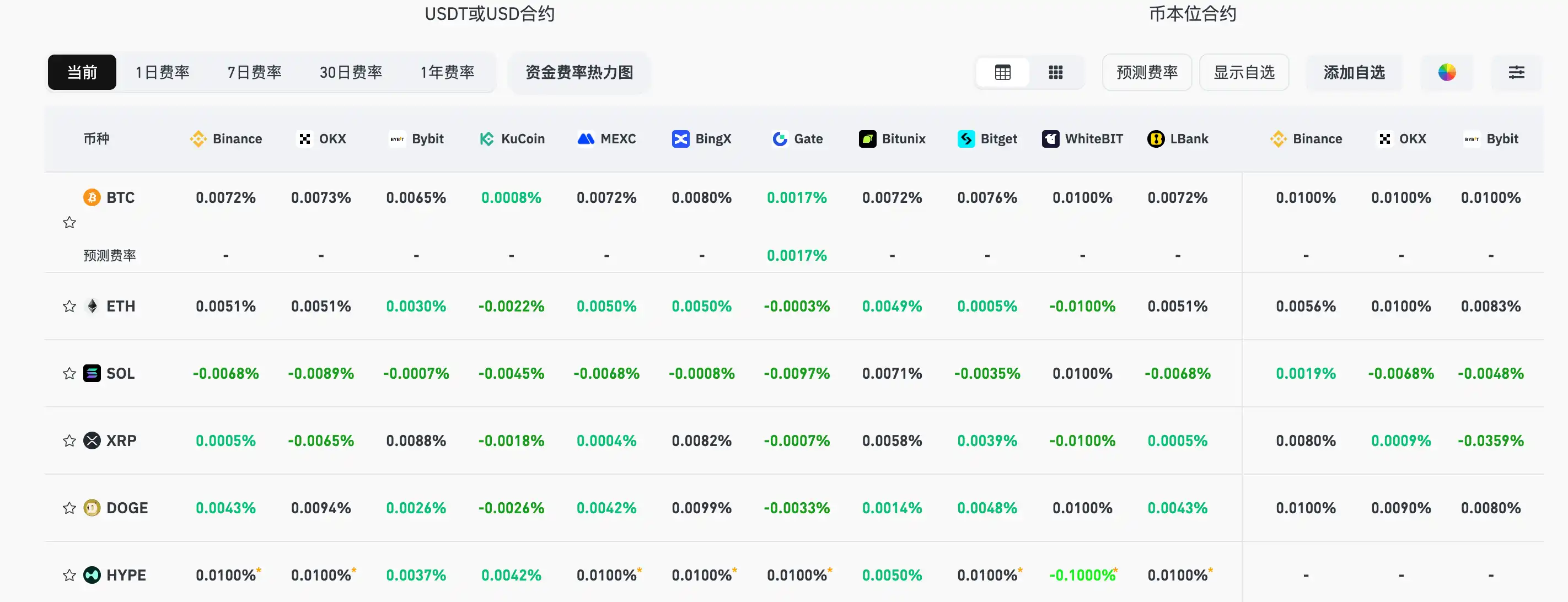The image size is (1568, 602).
Task: Click the WhiteBIT logo icon
Action: click(x=1051, y=139)
